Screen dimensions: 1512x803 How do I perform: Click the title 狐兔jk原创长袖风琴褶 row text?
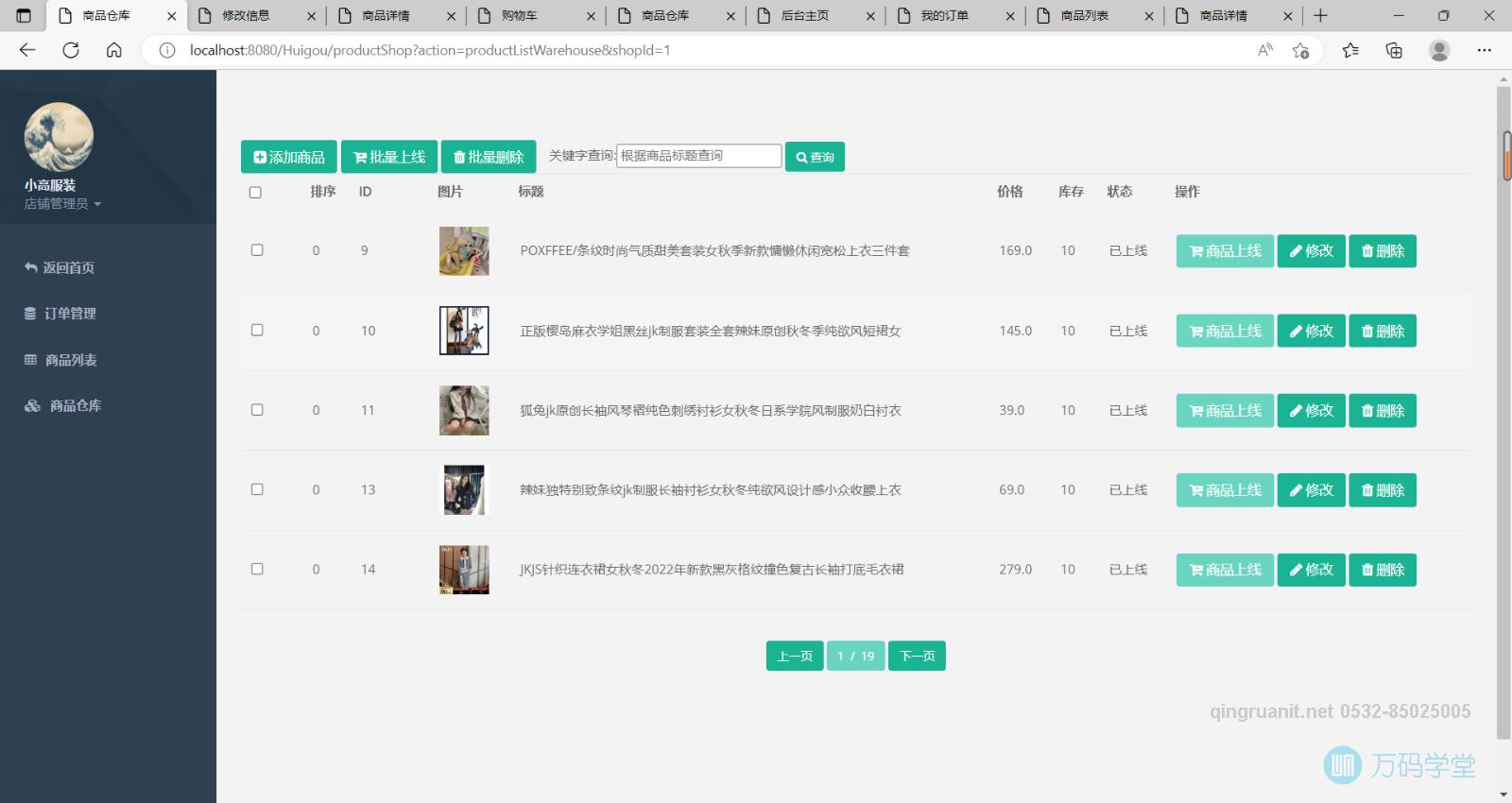coord(711,410)
